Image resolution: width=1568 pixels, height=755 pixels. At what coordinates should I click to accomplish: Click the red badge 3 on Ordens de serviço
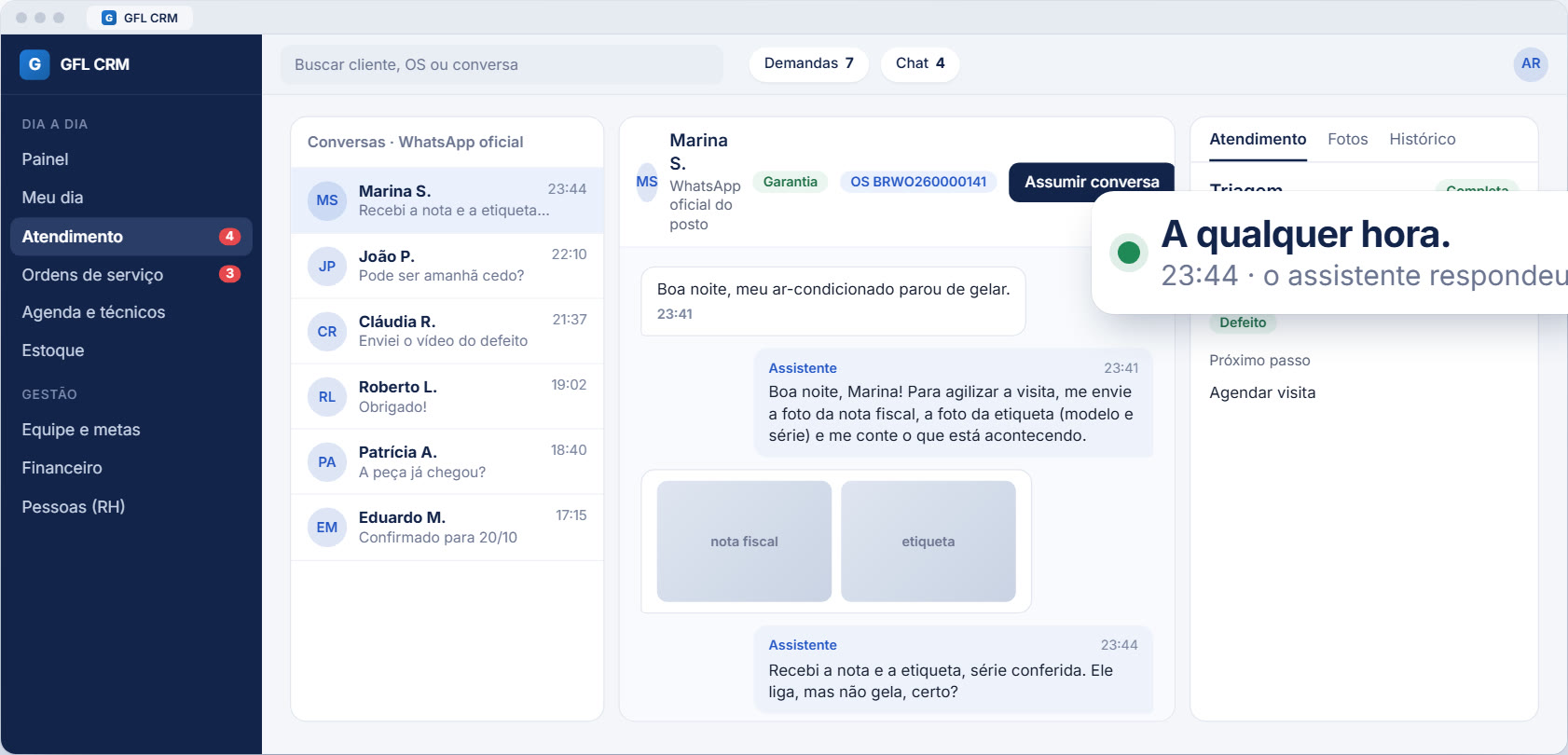click(x=229, y=274)
